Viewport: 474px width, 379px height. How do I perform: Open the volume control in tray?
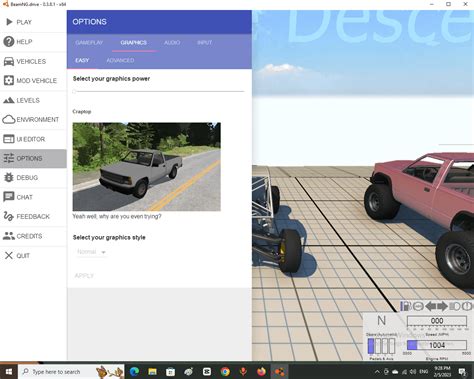point(413,371)
